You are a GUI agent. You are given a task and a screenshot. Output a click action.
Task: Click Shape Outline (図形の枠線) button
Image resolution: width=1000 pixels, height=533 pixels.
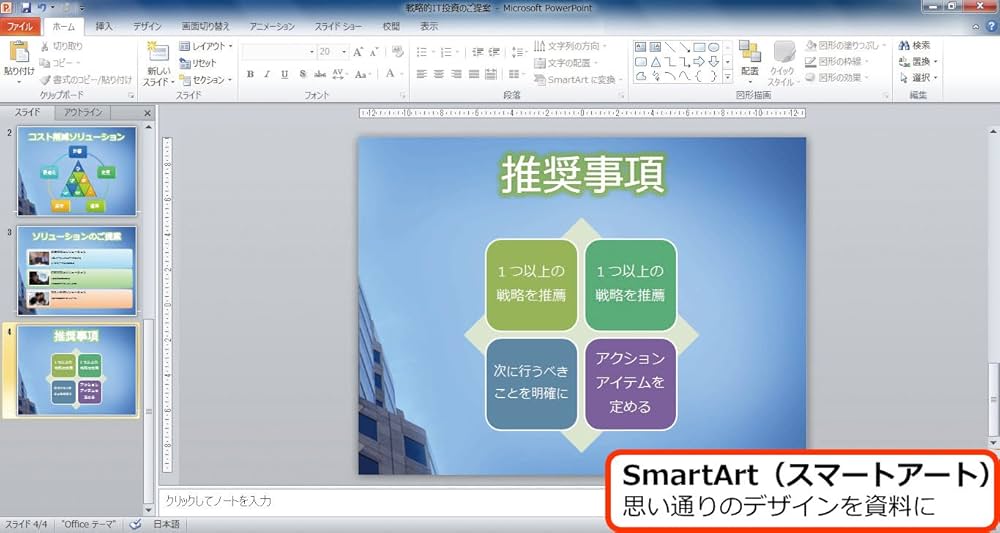pyautogui.click(x=837, y=61)
